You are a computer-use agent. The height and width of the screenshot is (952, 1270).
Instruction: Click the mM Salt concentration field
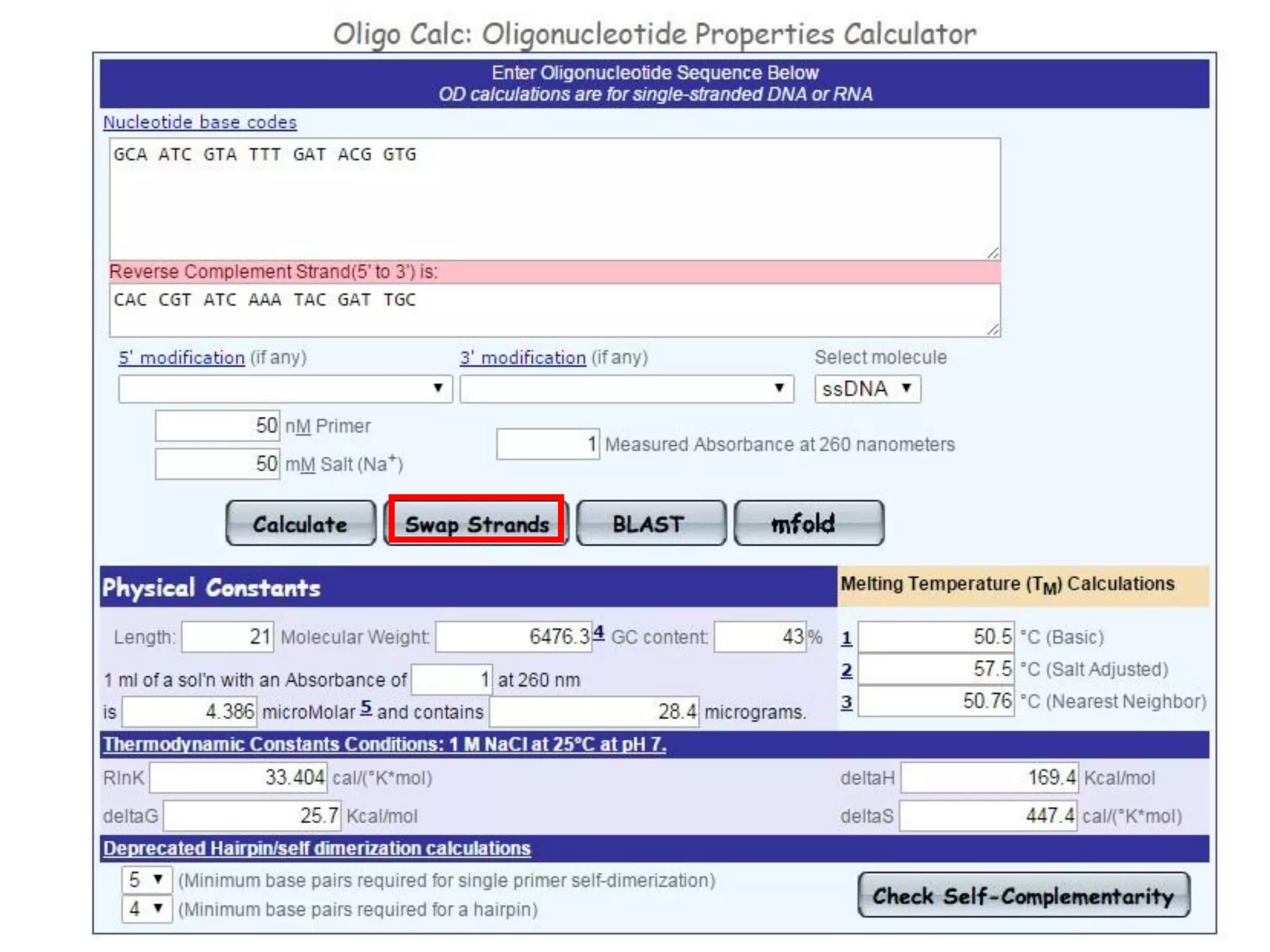click(x=217, y=464)
